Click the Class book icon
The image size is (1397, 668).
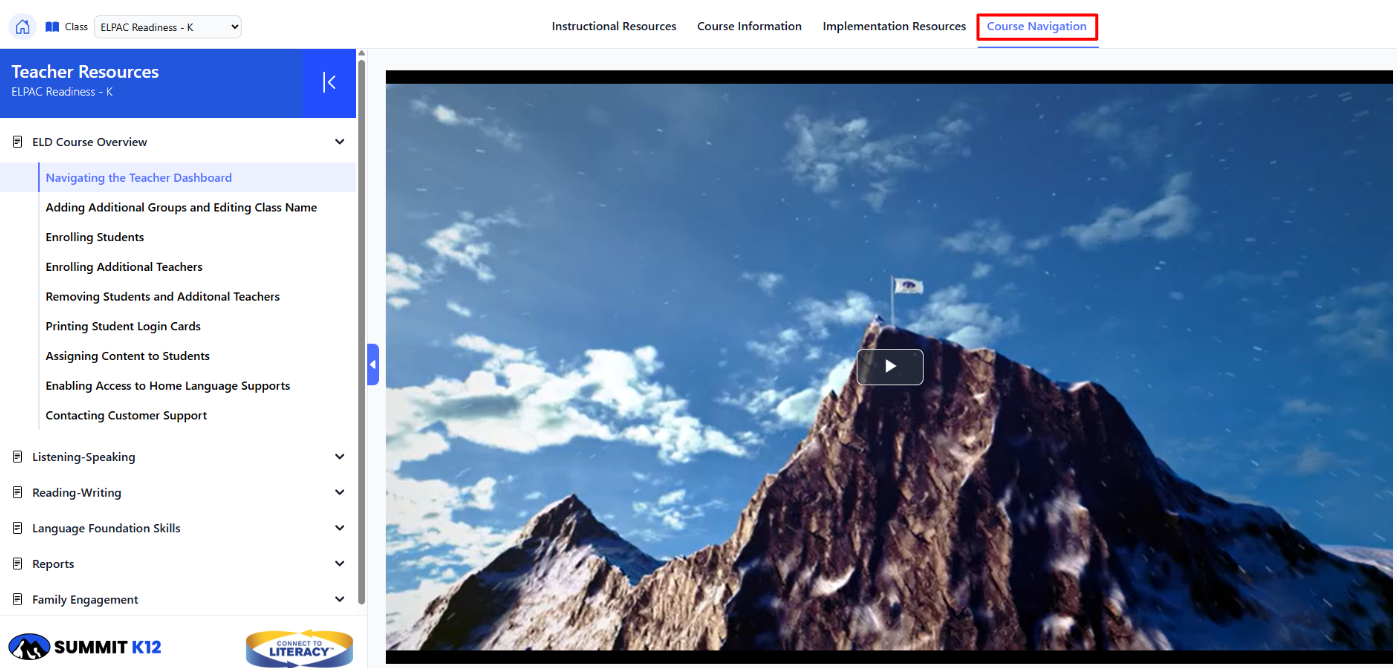pyautogui.click(x=52, y=27)
